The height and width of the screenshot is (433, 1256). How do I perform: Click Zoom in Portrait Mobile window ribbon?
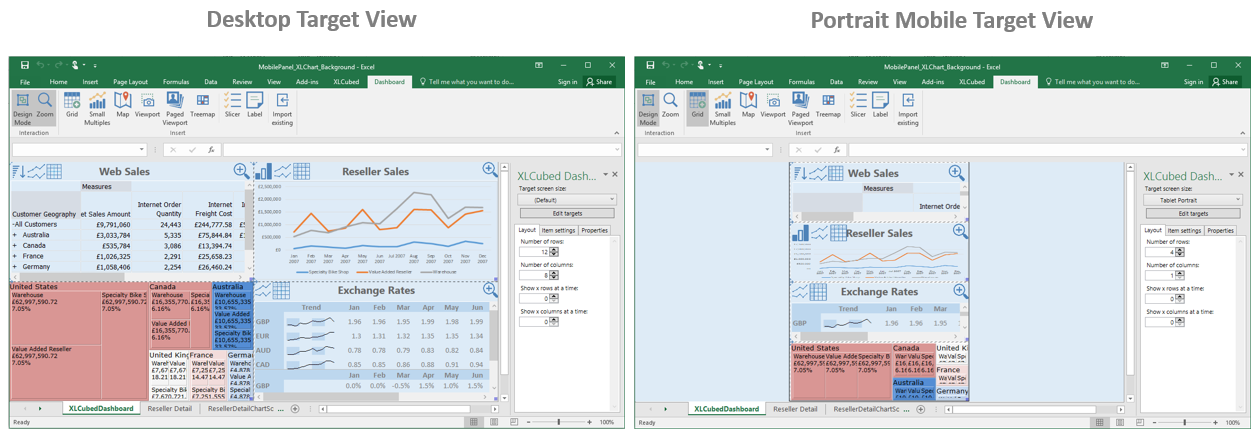coord(670,107)
